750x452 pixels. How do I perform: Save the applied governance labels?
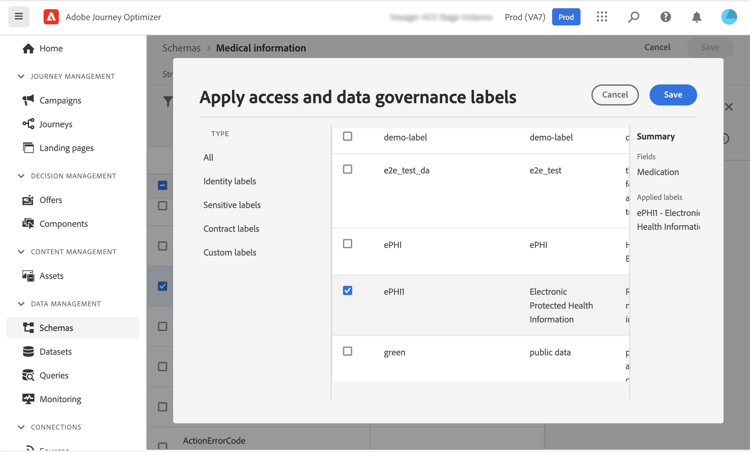pos(673,95)
